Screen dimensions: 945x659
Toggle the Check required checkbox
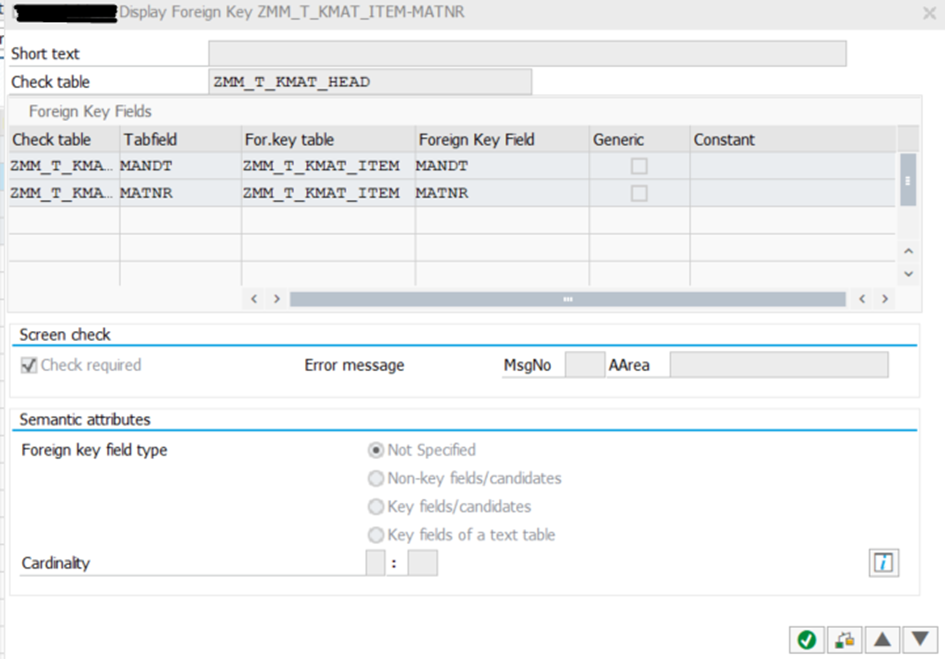tap(29, 365)
